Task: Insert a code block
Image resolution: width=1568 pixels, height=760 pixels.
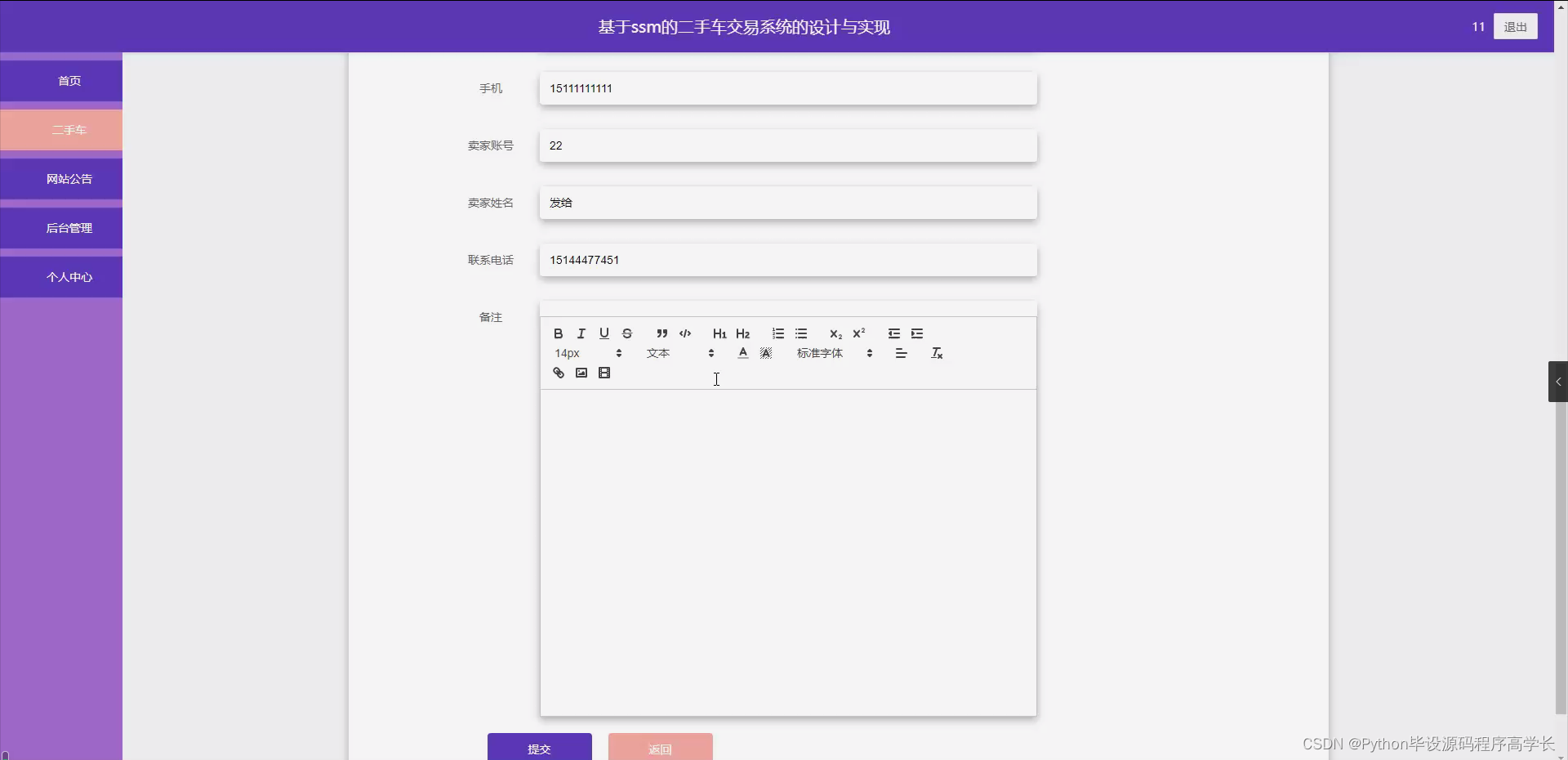Action: [x=684, y=333]
